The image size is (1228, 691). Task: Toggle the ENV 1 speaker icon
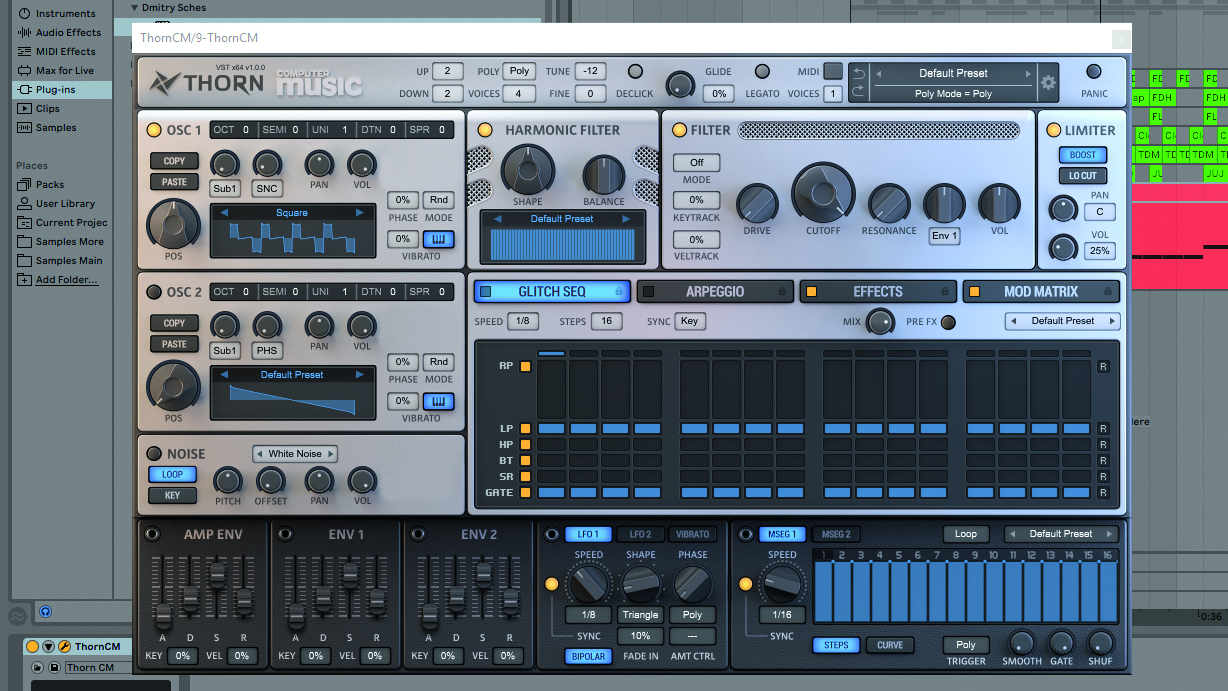tap(286, 534)
